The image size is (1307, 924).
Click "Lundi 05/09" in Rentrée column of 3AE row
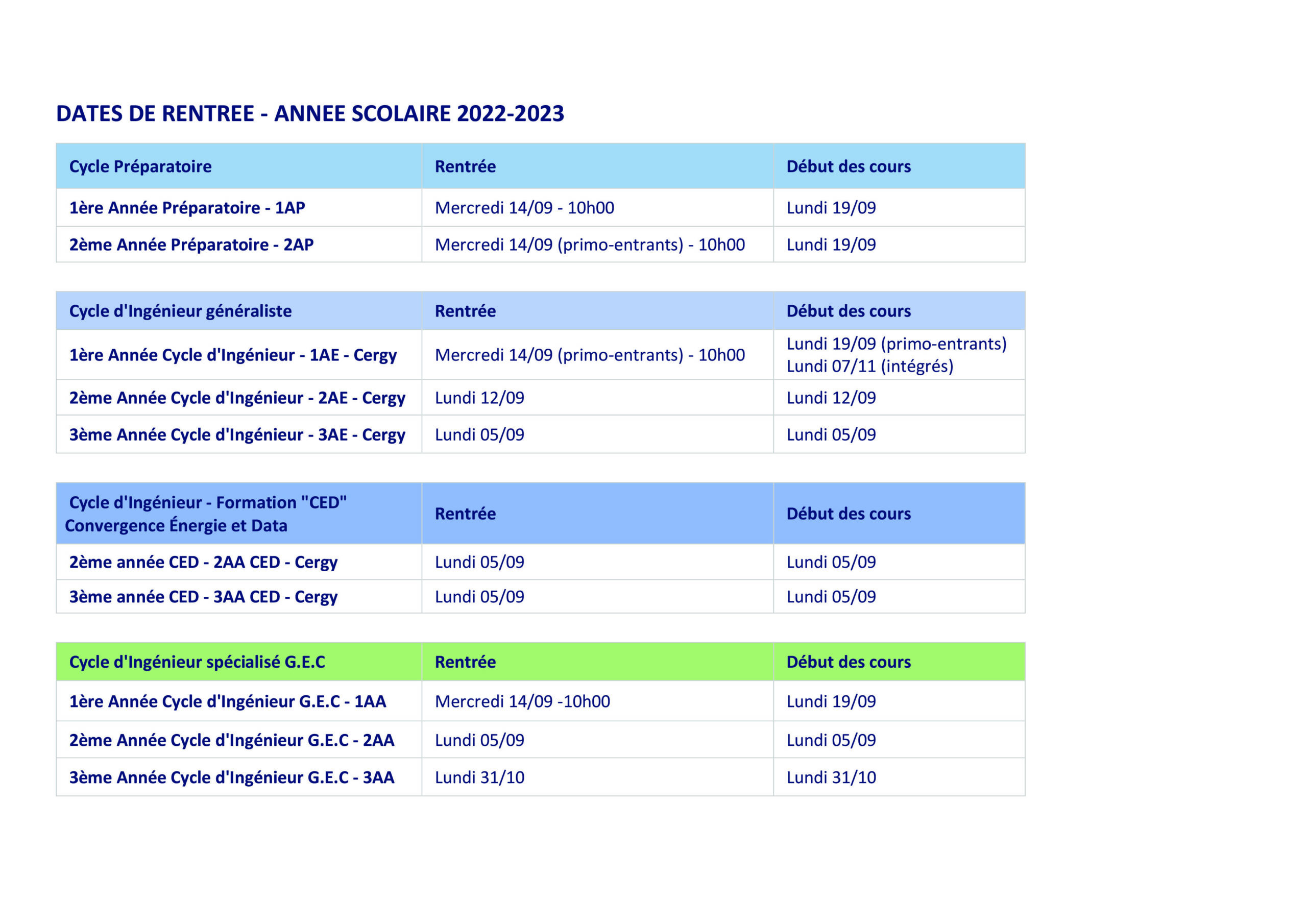(479, 435)
